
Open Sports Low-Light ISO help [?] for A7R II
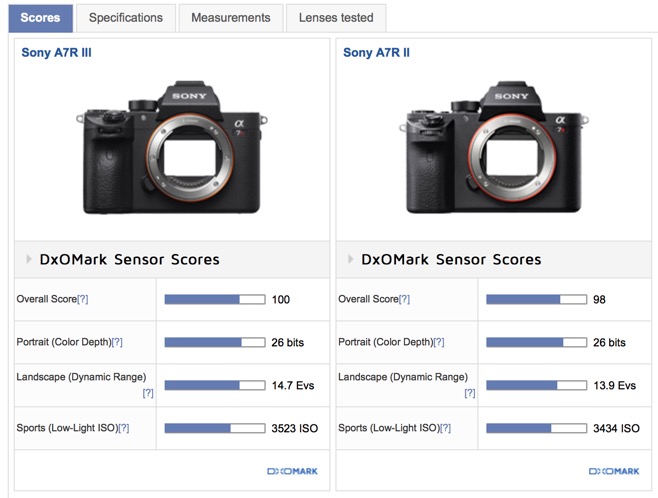[446, 428]
